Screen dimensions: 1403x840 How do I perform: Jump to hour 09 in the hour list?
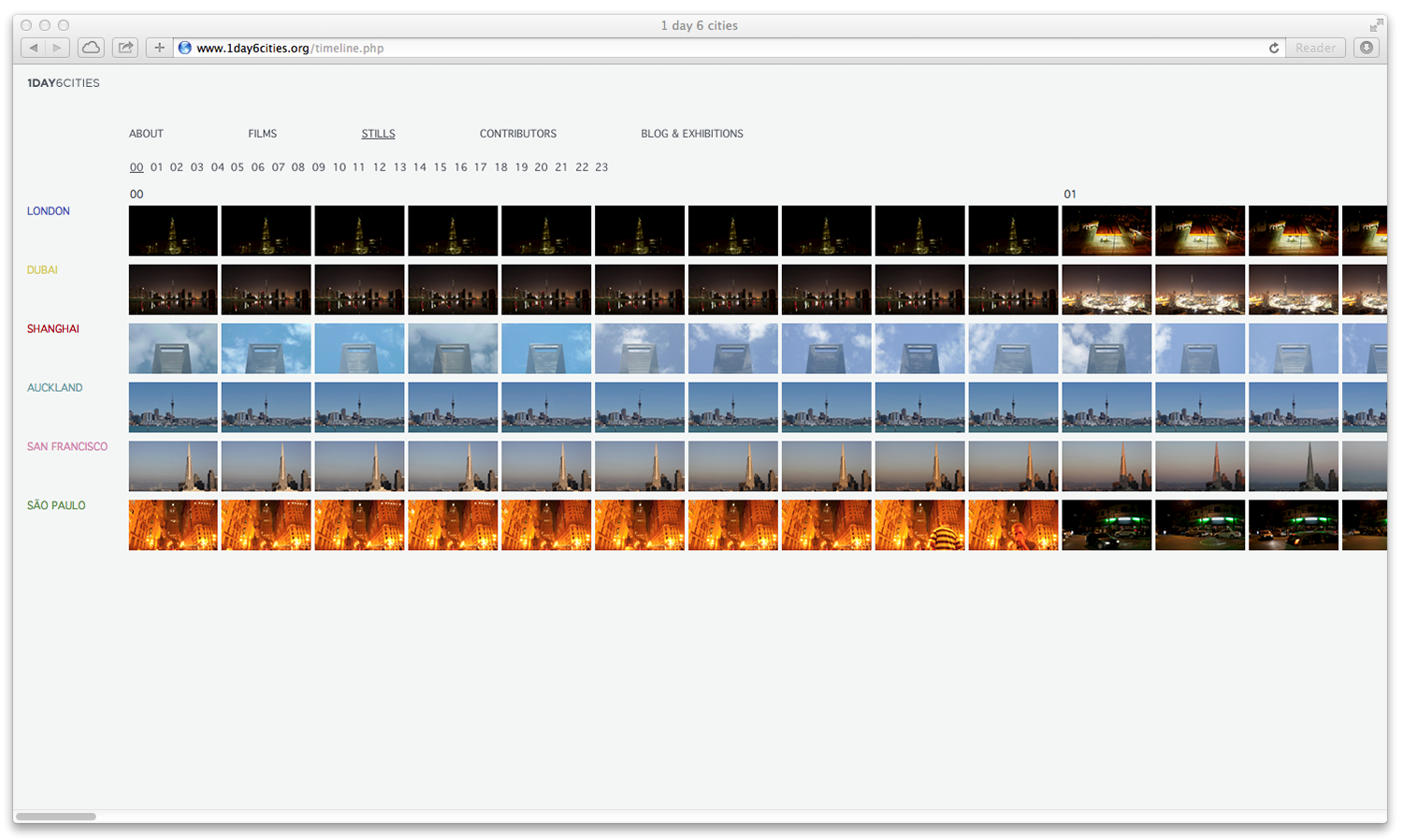318,167
